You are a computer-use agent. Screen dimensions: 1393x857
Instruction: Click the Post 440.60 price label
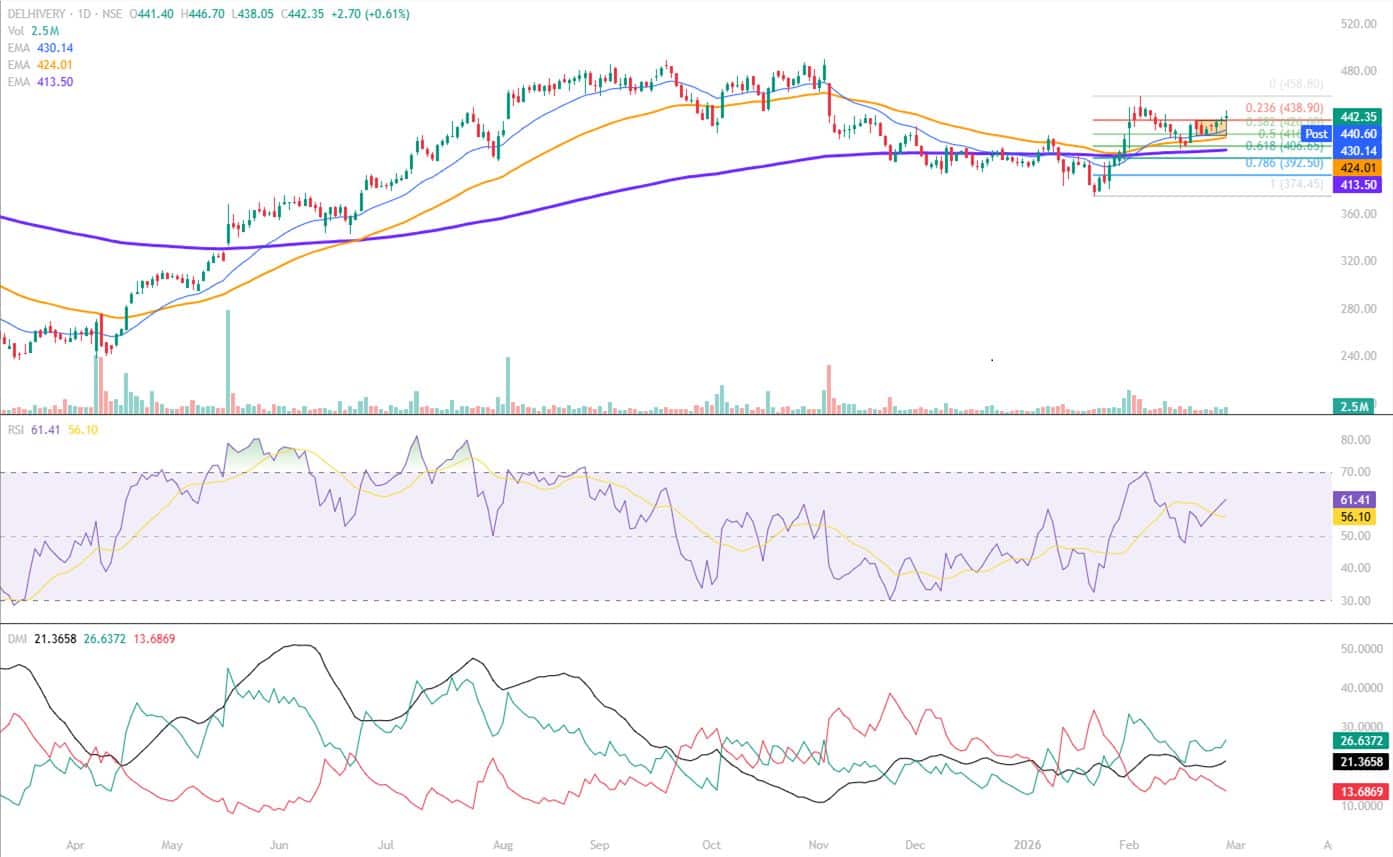(x=1342, y=133)
